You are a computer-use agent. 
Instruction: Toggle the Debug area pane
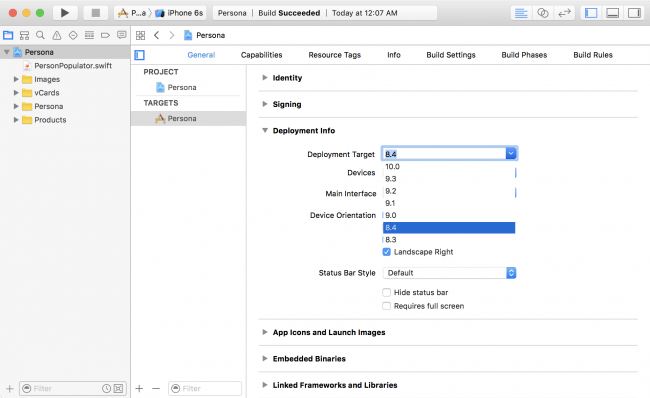(613, 13)
